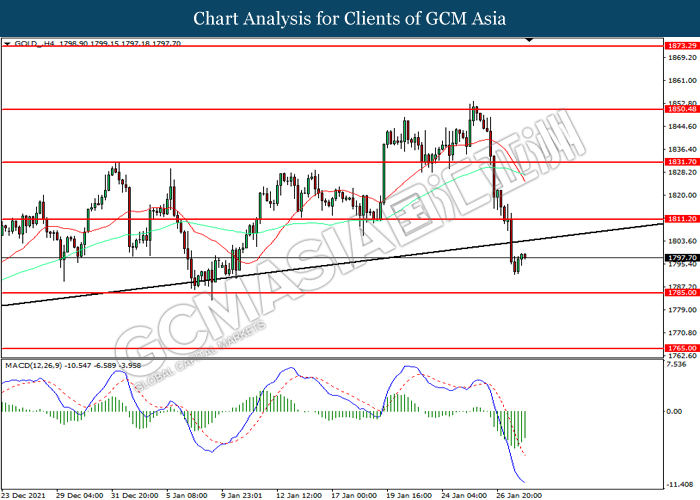The width and height of the screenshot is (700, 500).
Task: Click the 23 Dec 2021 date label
Action: [x=24, y=495]
